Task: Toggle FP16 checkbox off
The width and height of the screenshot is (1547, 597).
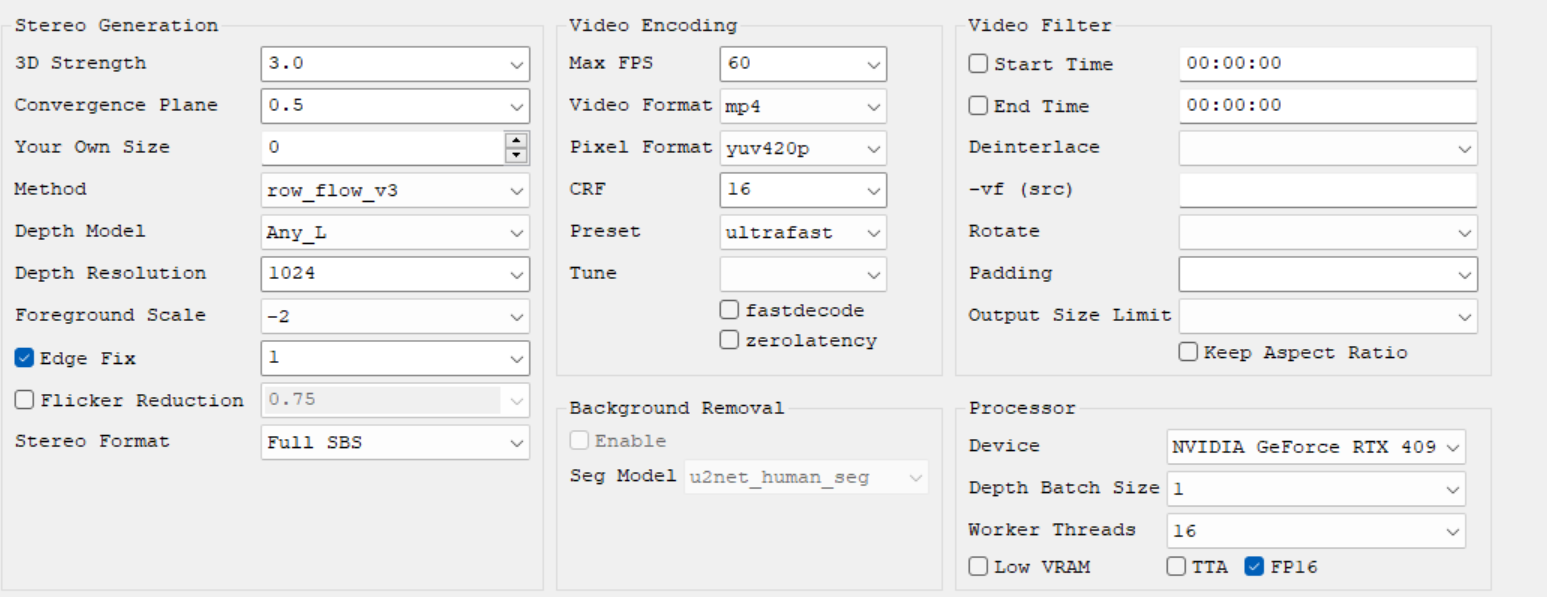Action: click(x=1254, y=567)
